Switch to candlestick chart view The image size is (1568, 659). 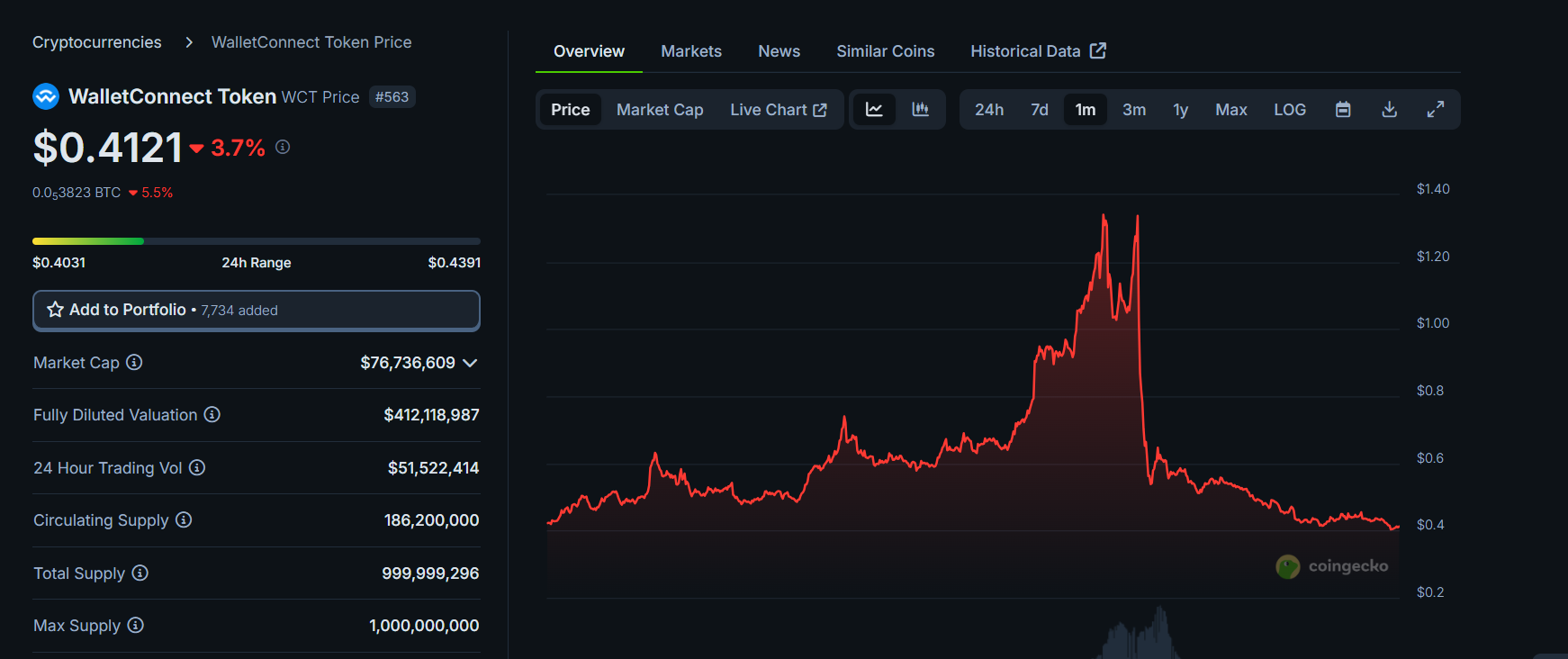tap(920, 110)
